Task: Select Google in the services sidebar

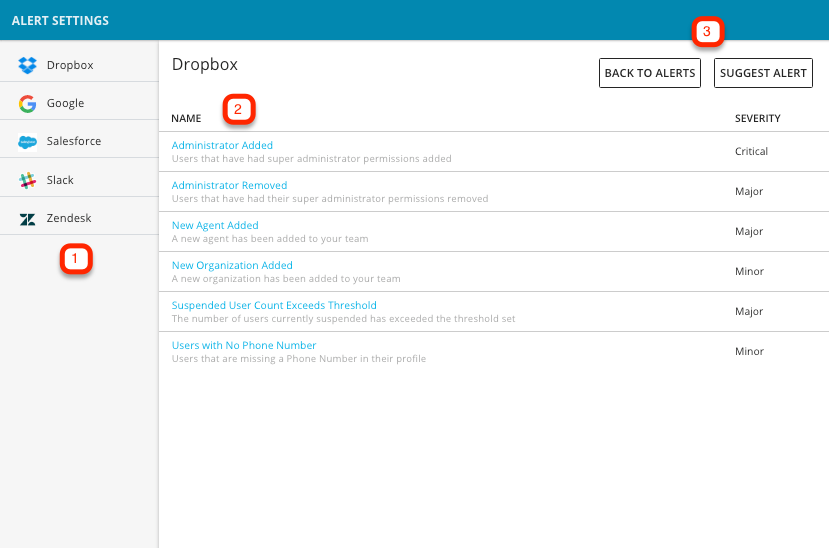Action: pos(79,103)
